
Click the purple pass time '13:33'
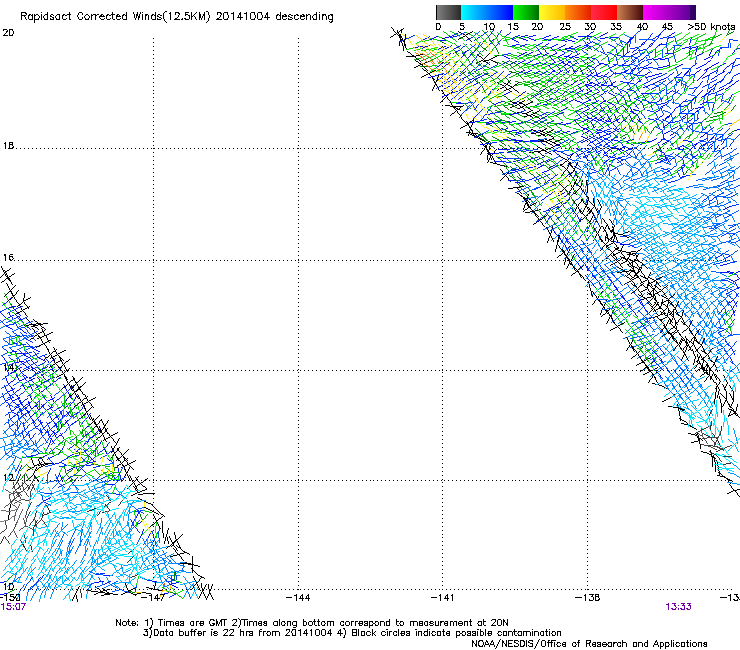(x=678, y=607)
